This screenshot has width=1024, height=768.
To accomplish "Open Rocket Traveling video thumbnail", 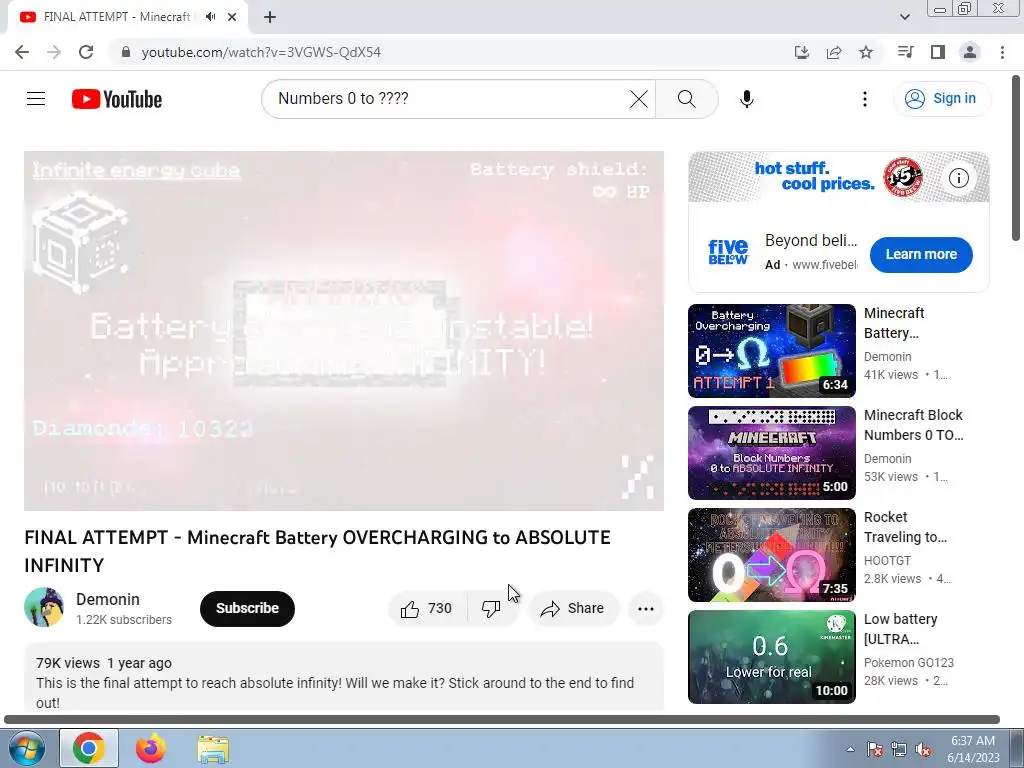I will point(771,555).
